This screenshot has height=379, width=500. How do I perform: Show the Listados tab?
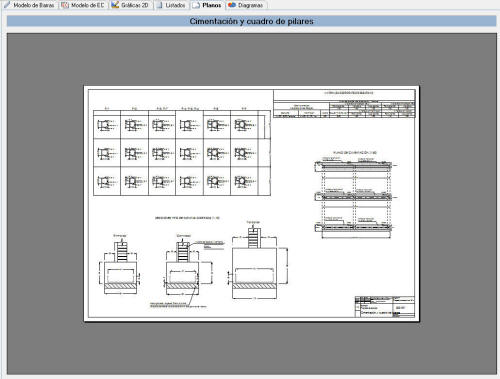pos(175,5)
